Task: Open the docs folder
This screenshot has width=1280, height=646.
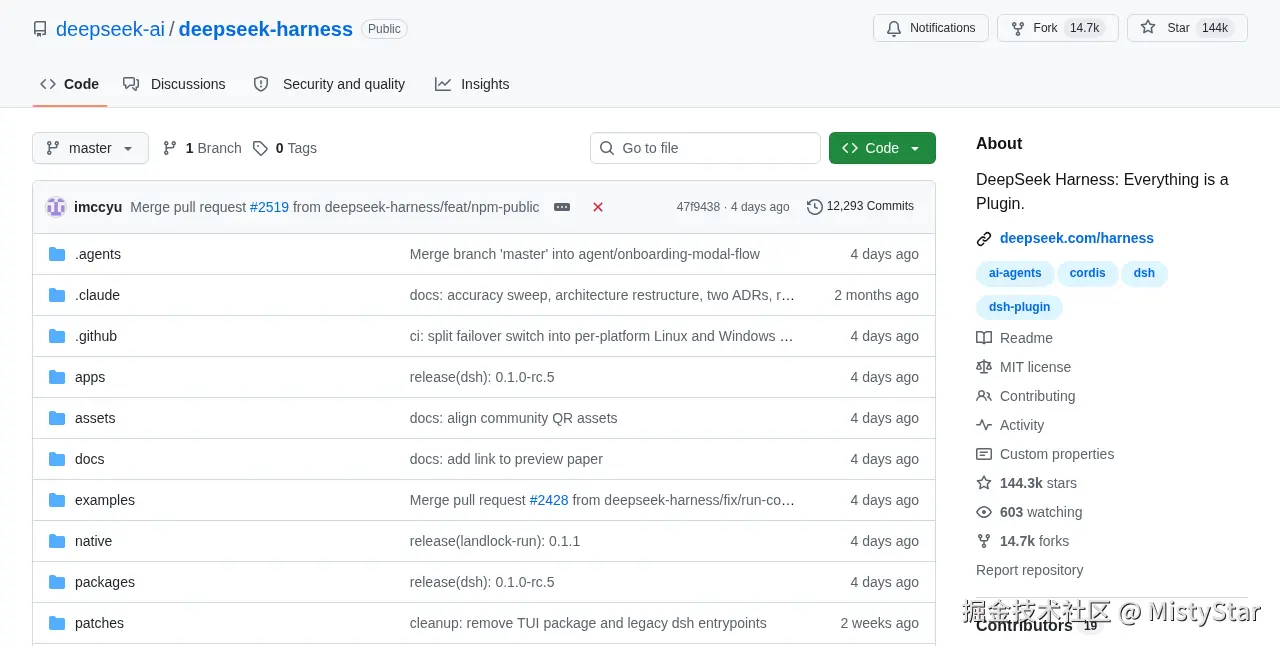Action: pyautogui.click(x=89, y=459)
